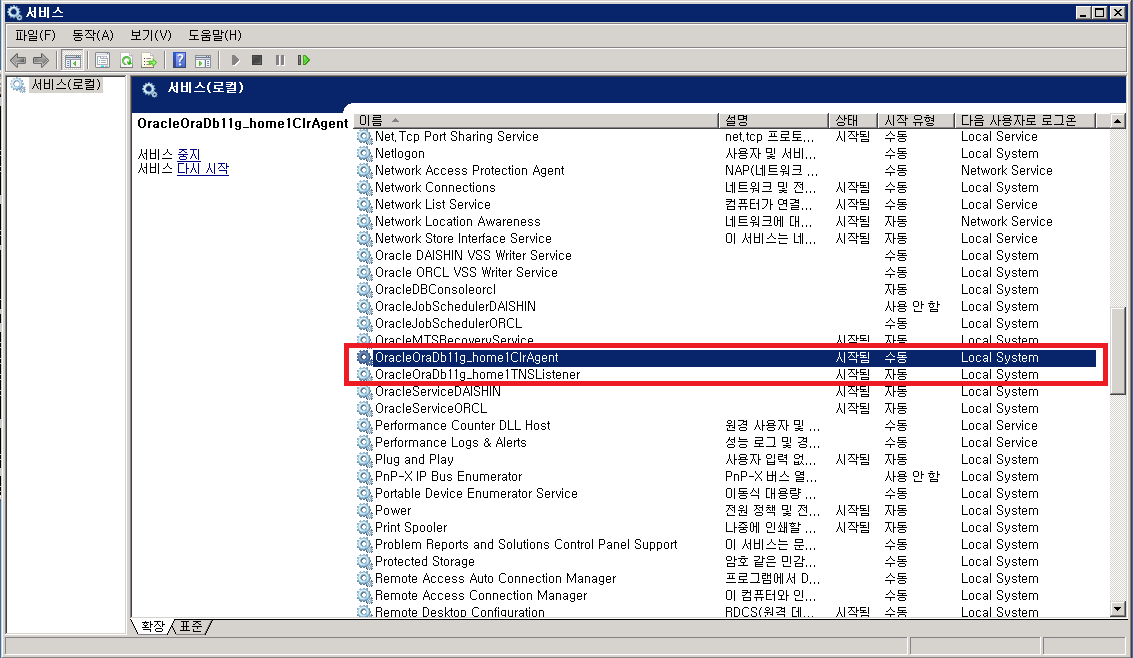This screenshot has height=658, width=1133.
Task: Select Portable Device Enumerator Service row
Action: click(x=726, y=493)
